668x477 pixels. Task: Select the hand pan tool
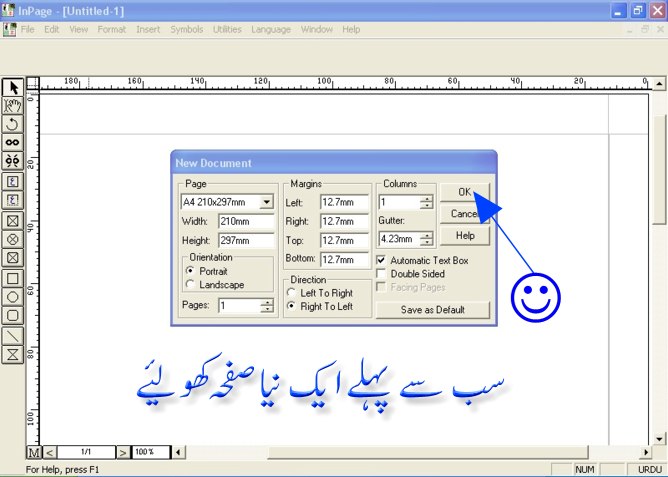tap(13, 106)
